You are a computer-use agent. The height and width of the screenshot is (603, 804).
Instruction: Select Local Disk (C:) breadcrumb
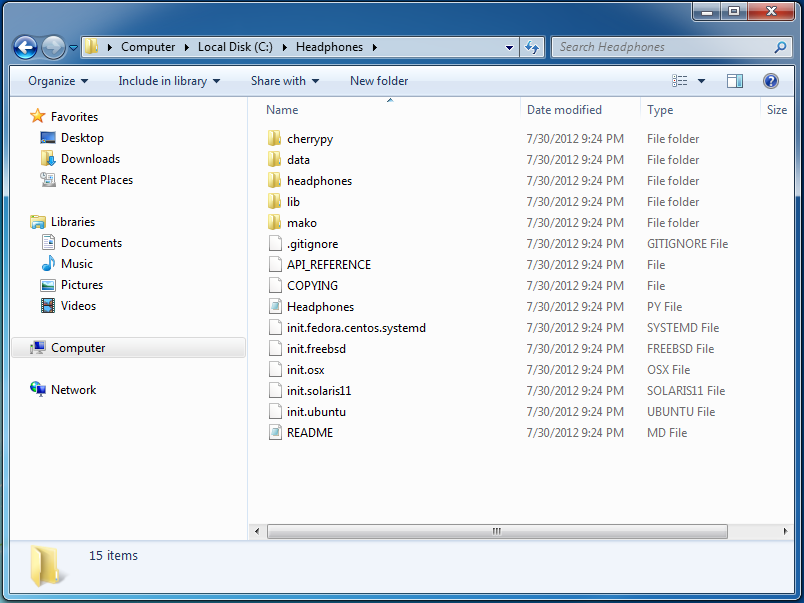pos(235,47)
